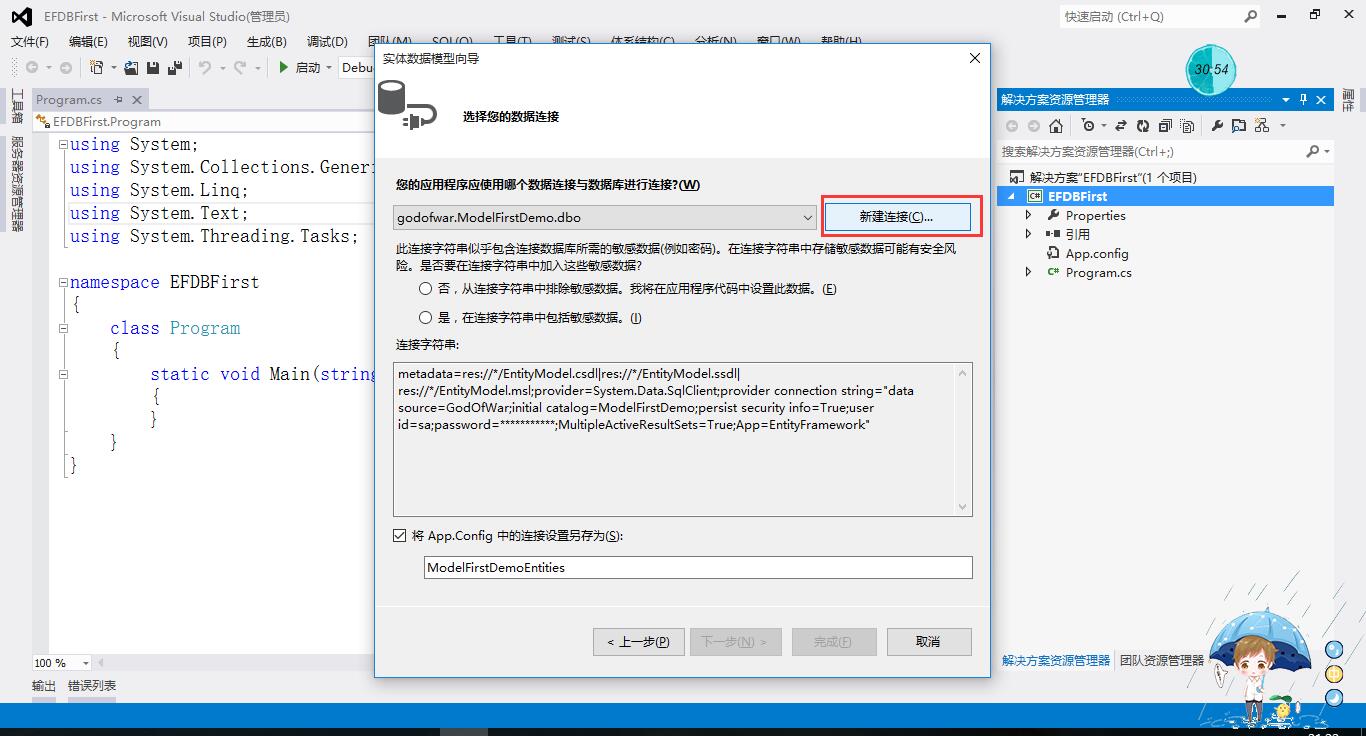Close the entity data model wizard
This screenshot has width=1366, height=736.
point(975,58)
